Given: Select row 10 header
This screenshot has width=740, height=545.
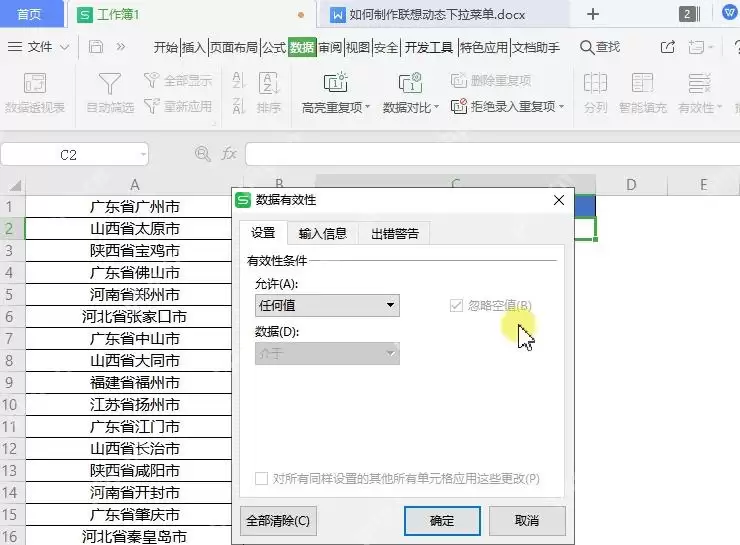Looking at the screenshot, I should coord(12,405).
